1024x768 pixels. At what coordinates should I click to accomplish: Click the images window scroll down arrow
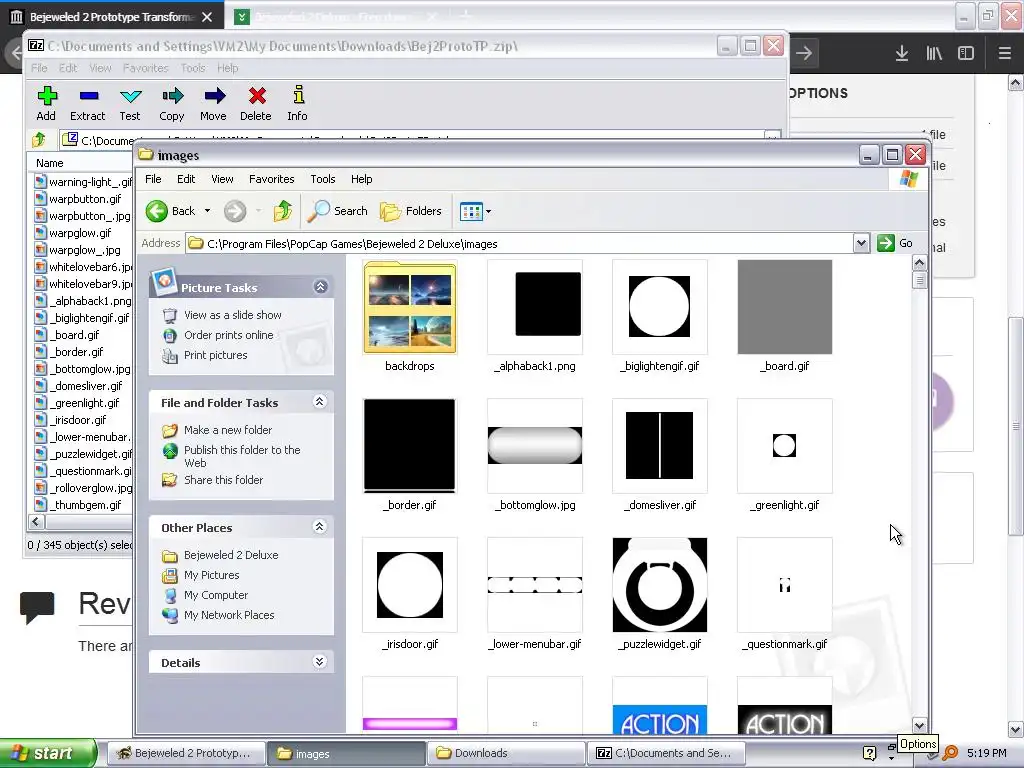[920, 726]
